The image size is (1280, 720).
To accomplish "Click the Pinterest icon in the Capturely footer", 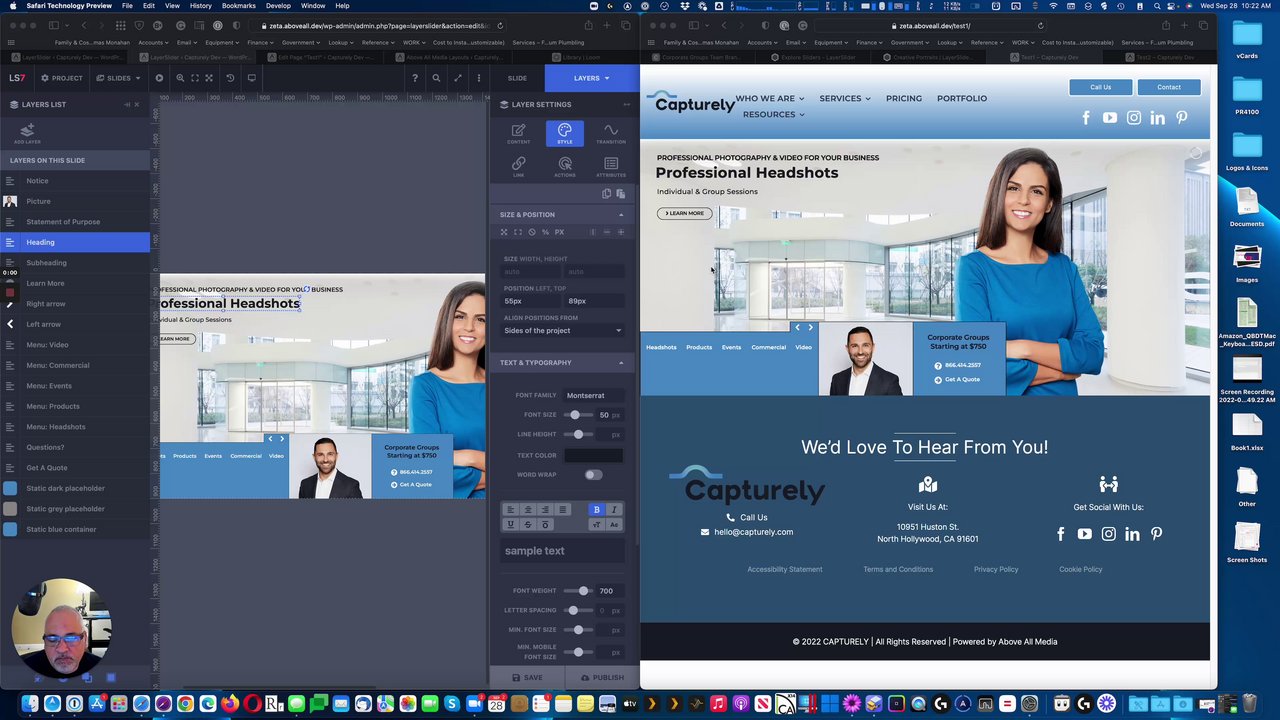I will point(1156,534).
